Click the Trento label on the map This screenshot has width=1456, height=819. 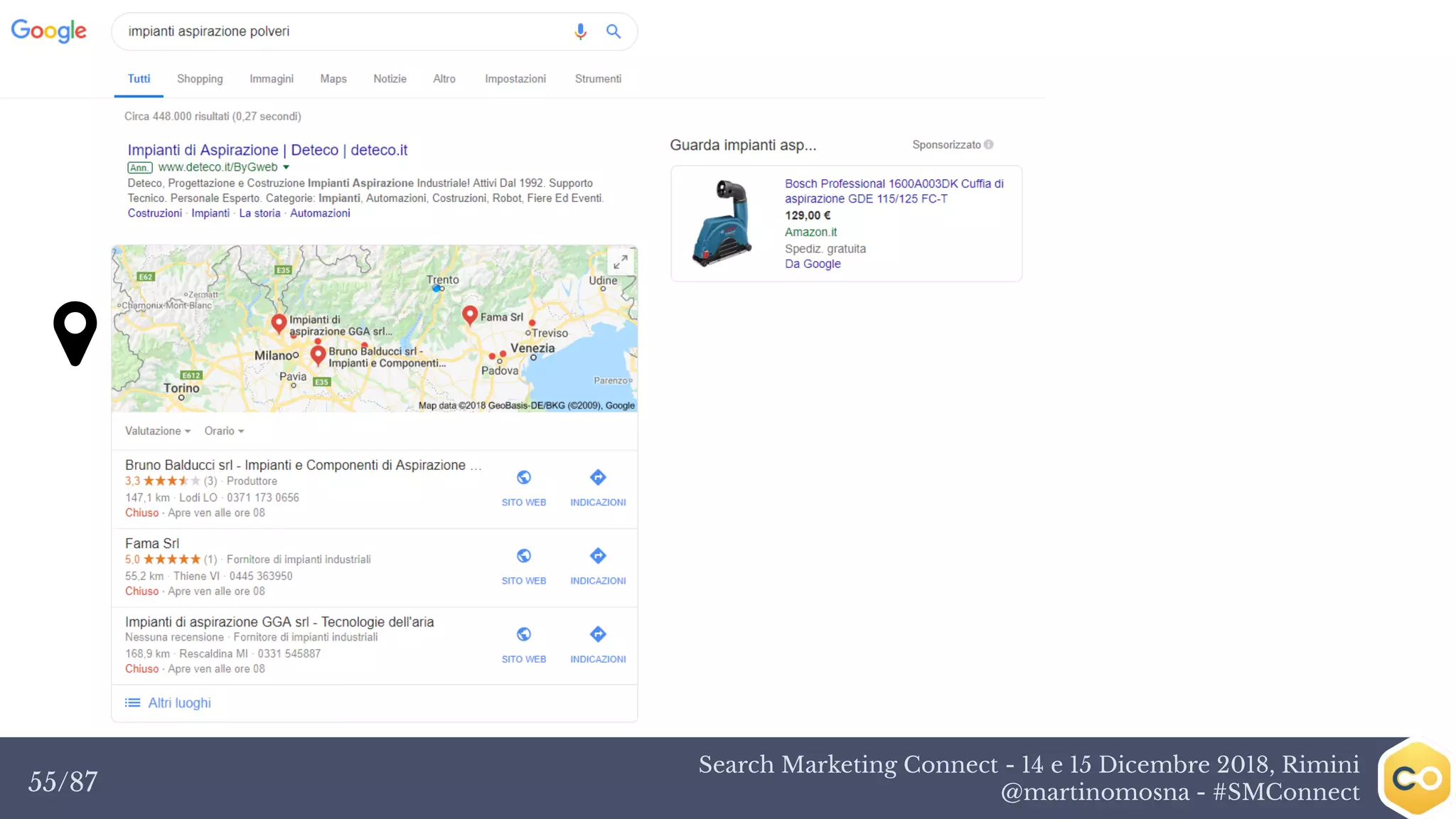(x=443, y=280)
